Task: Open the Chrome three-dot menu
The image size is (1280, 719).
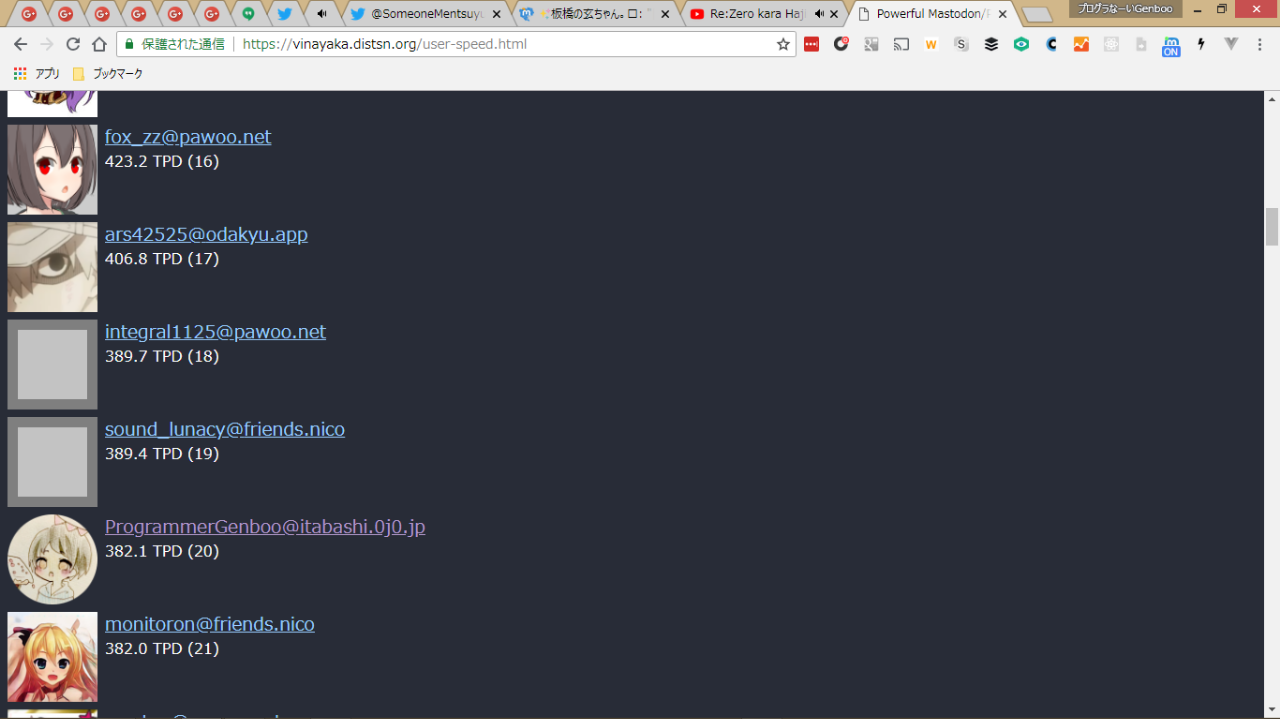Action: [x=1261, y=44]
